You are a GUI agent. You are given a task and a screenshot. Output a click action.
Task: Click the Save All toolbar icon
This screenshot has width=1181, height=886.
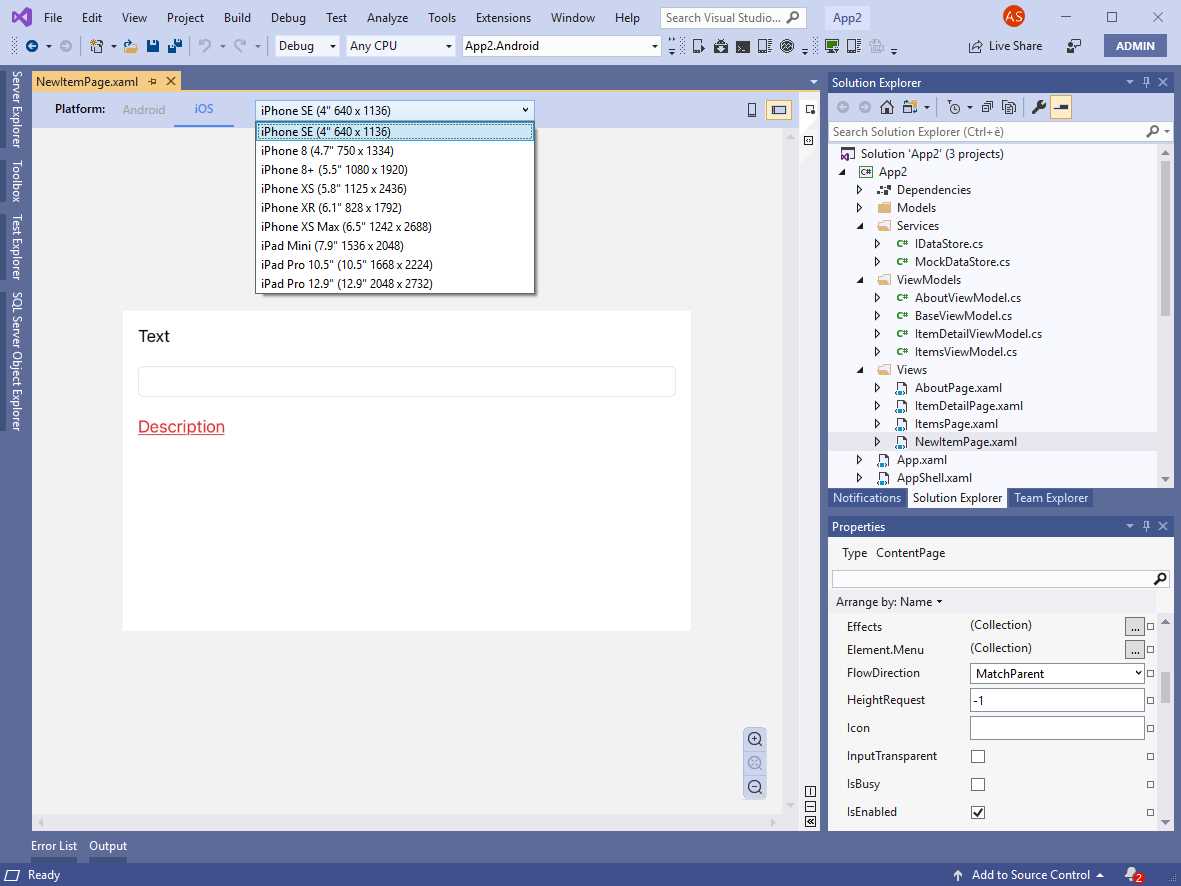point(173,46)
